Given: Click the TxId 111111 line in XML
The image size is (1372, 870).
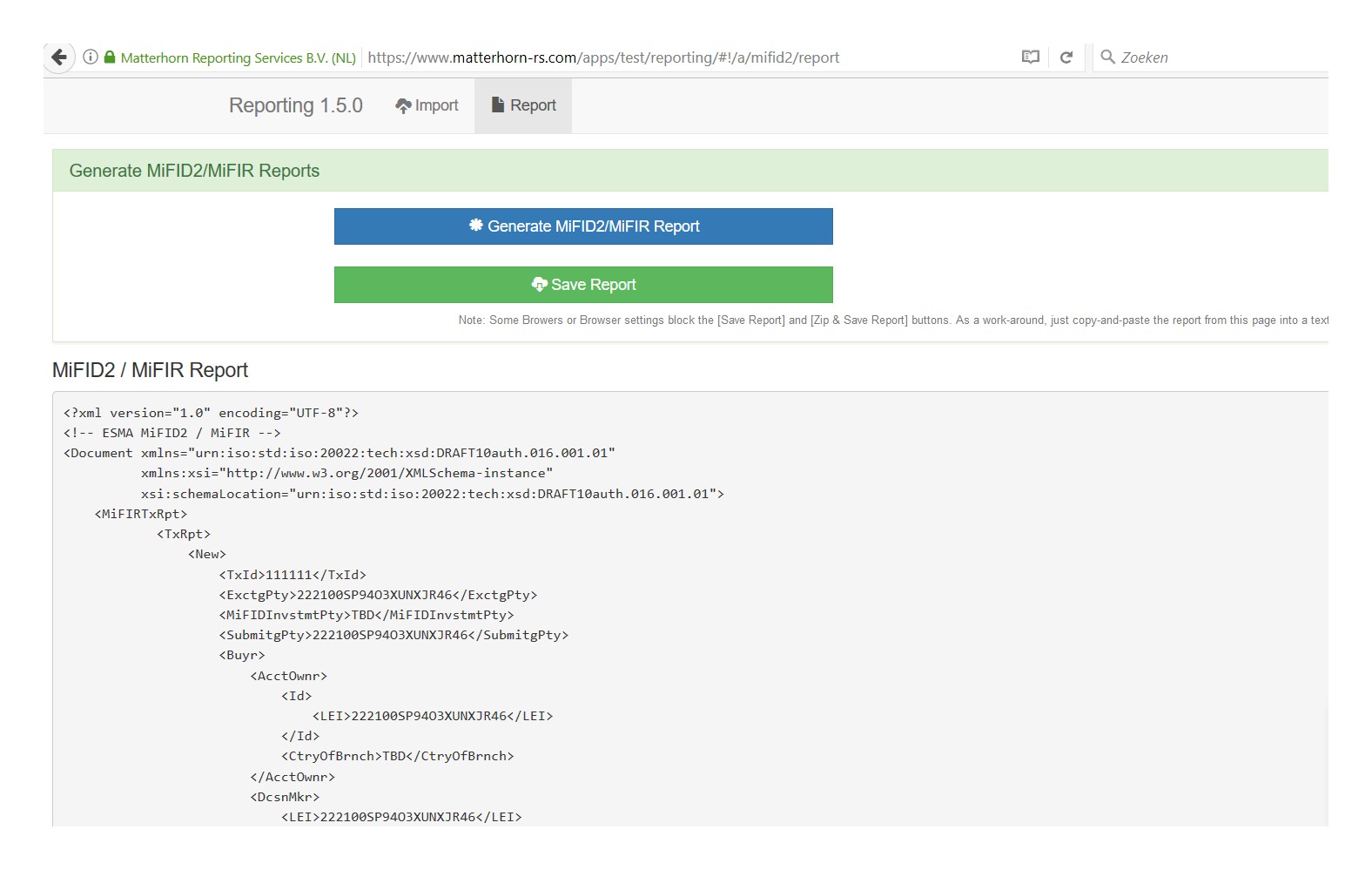Looking at the screenshot, I should point(293,575).
